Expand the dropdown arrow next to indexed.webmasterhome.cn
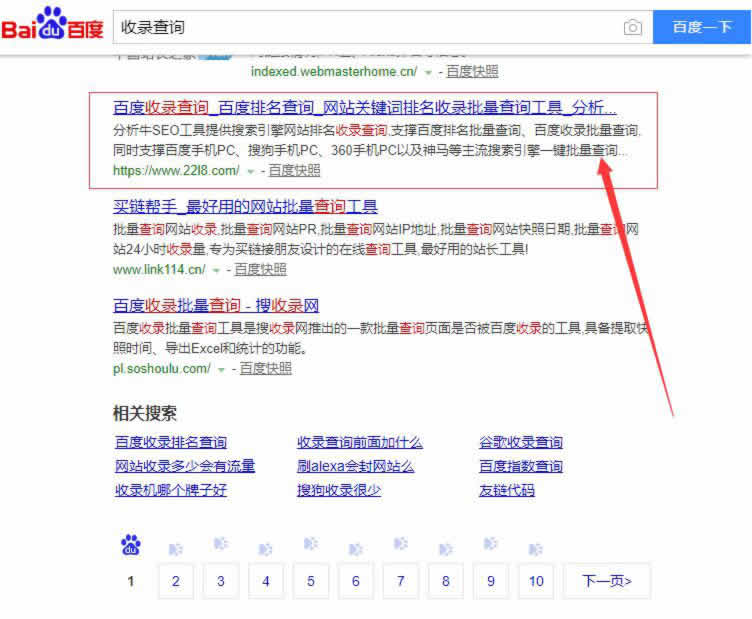Image resolution: width=752 pixels, height=619 pixels. click(428, 73)
